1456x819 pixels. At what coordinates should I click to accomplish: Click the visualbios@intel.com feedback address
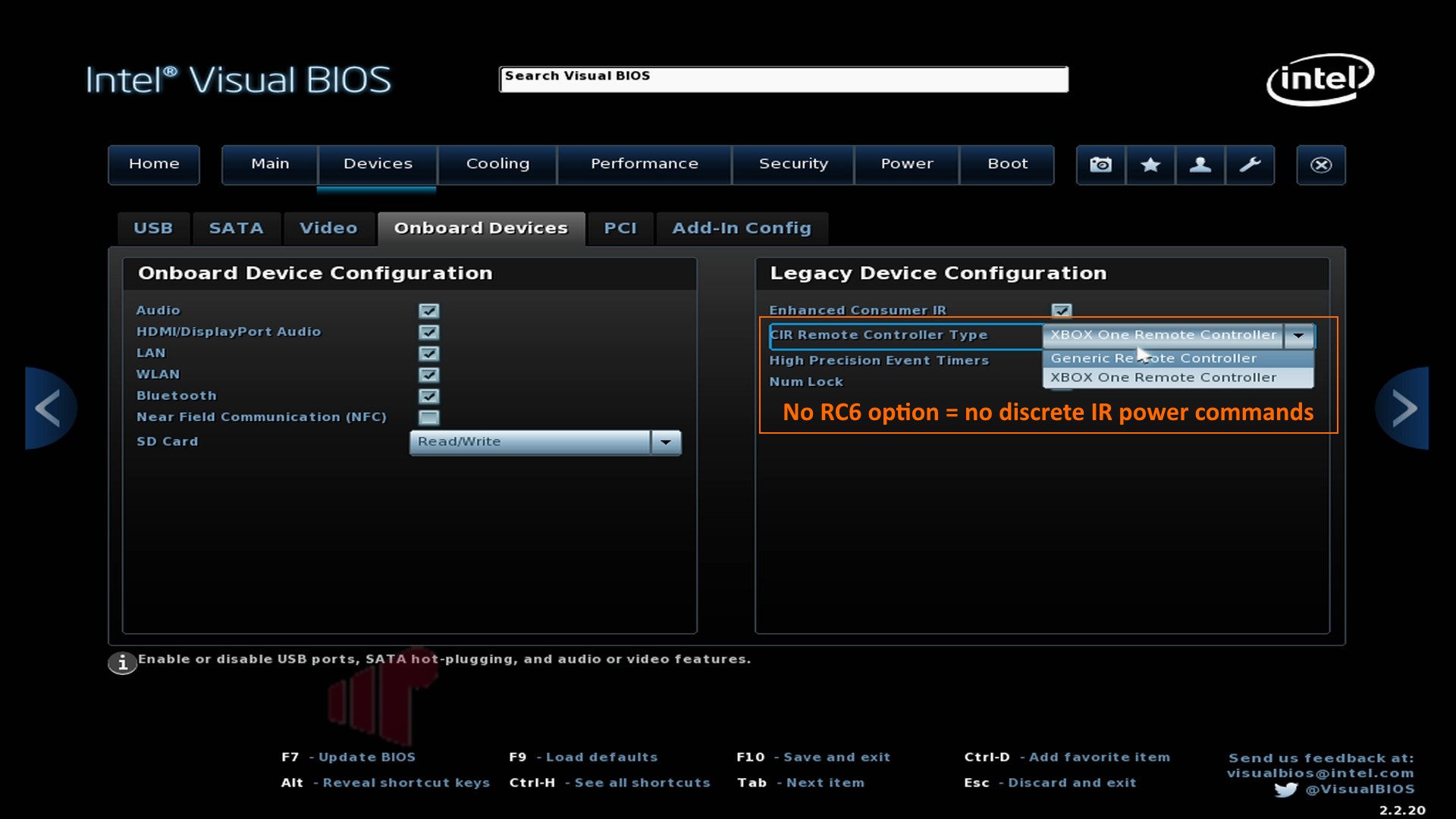(x=1320, y=773)
